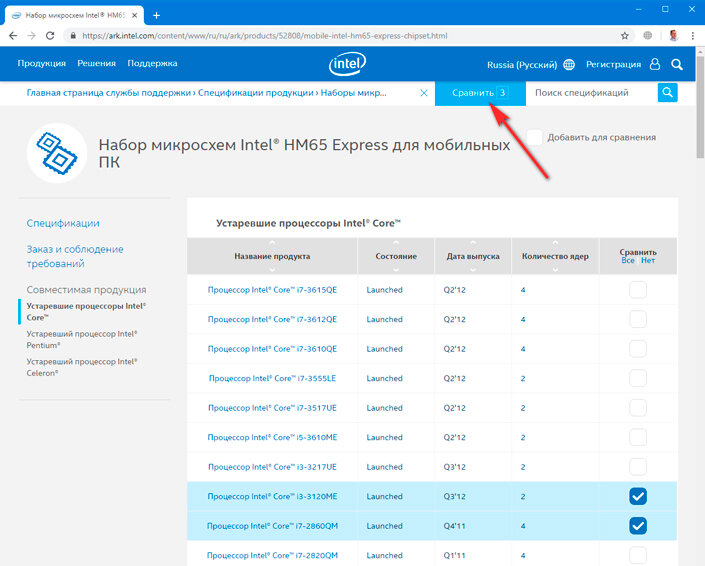Click the Intel logo in the header
Image resolution: width=705 pixels, height=566 pixels.
(x=347, y=64)
